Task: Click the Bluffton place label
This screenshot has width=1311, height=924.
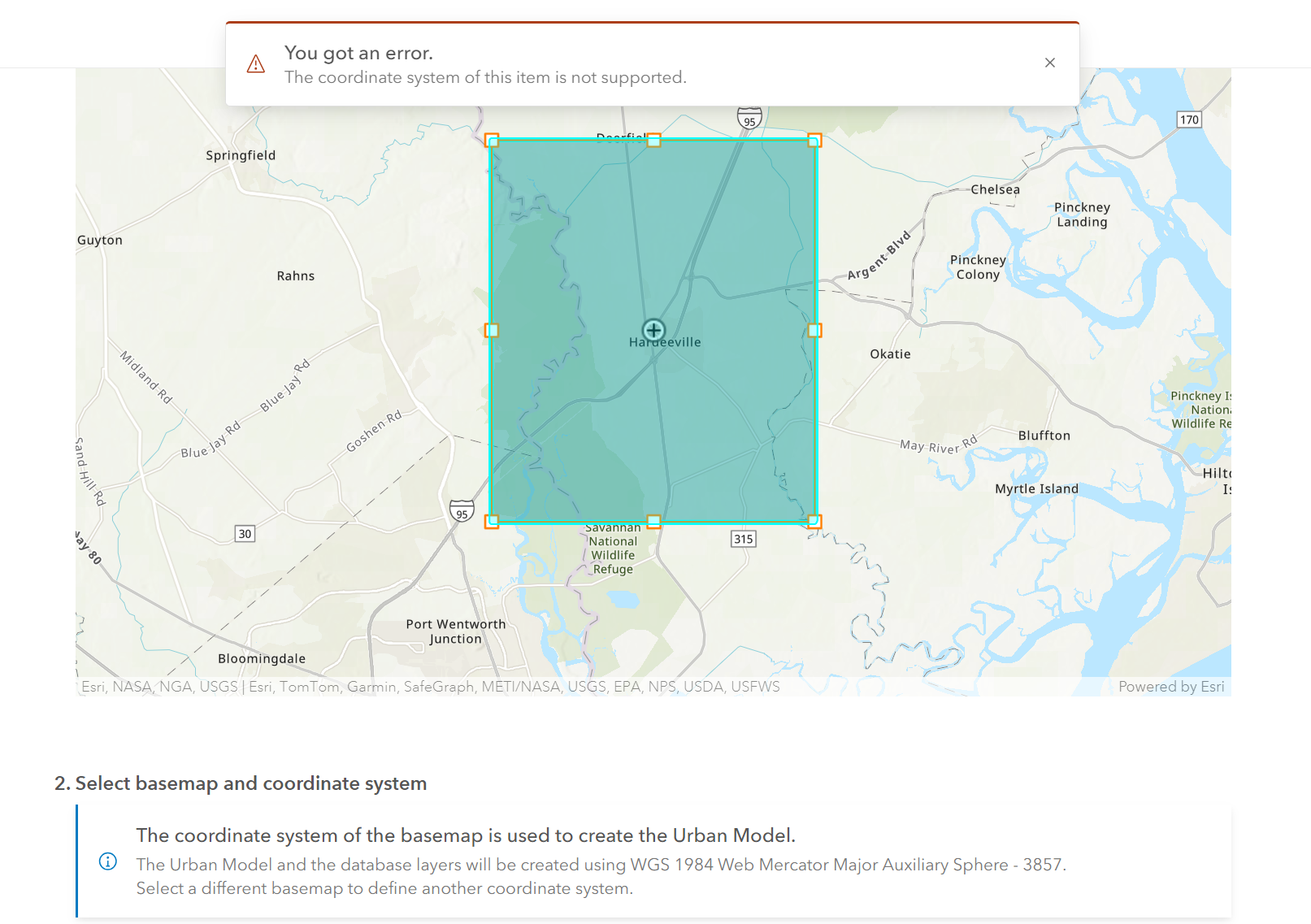Action: point(1044,435)
